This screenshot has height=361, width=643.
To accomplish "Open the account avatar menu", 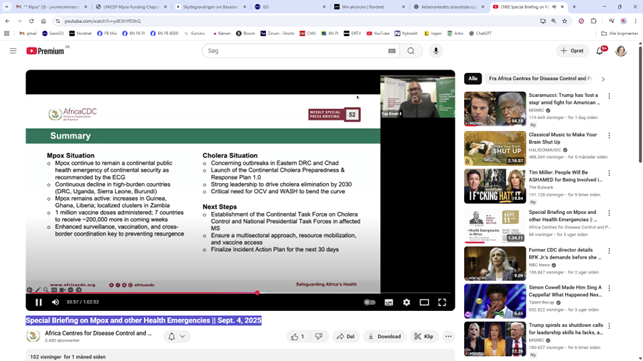I will pos(621,51).
